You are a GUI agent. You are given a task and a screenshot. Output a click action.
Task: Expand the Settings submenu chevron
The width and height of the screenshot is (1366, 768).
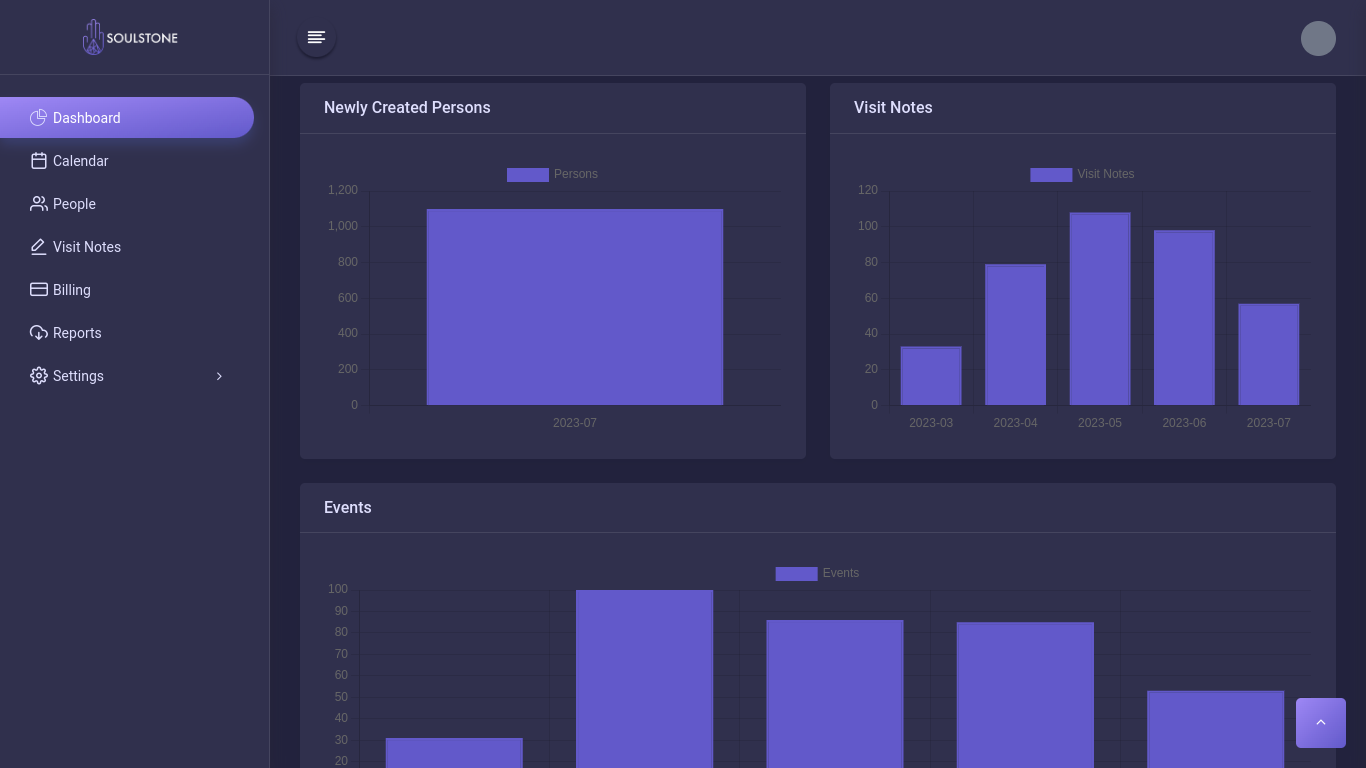coord(219,376)
